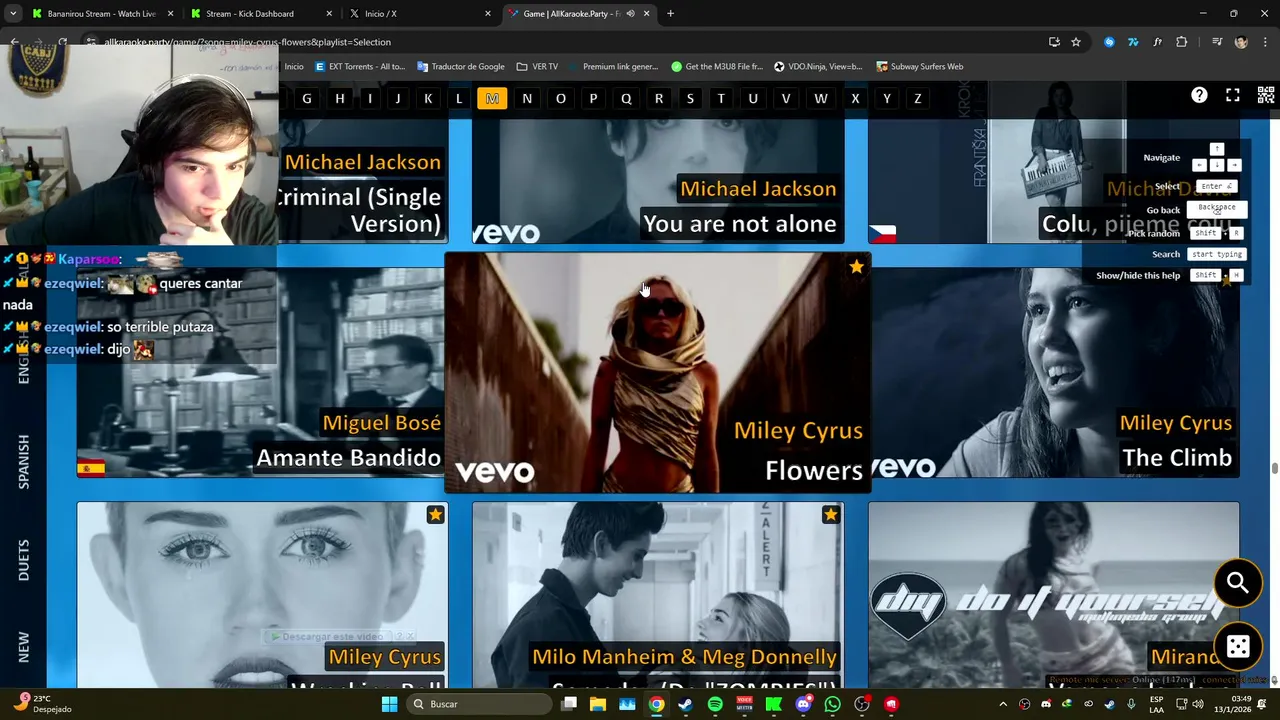Click the taskbar Buscar search box
This screenshot has height=720, width=1280.
[480, 704]
